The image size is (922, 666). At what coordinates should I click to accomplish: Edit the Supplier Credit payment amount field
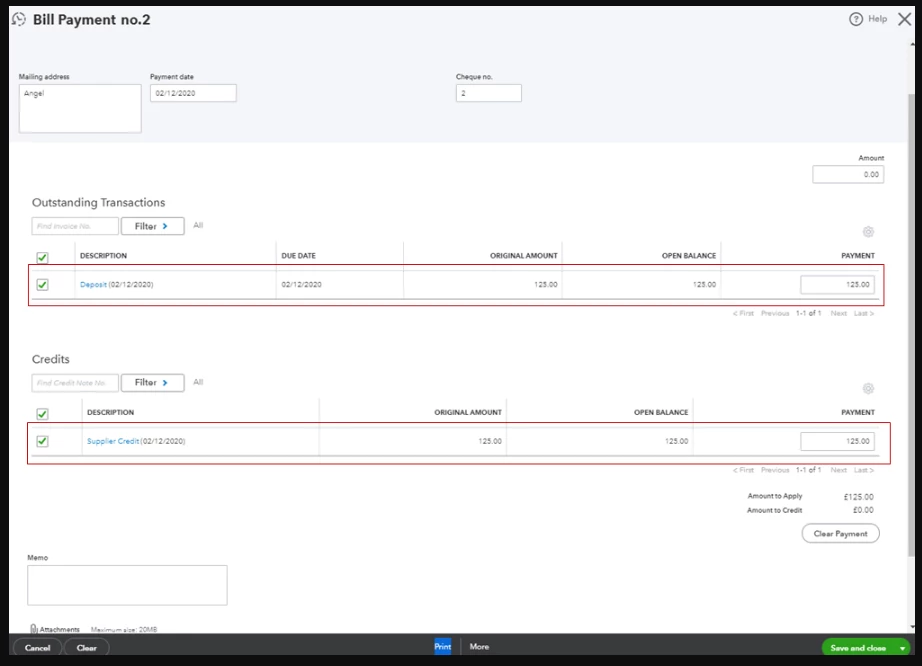[x=837, y=441]
